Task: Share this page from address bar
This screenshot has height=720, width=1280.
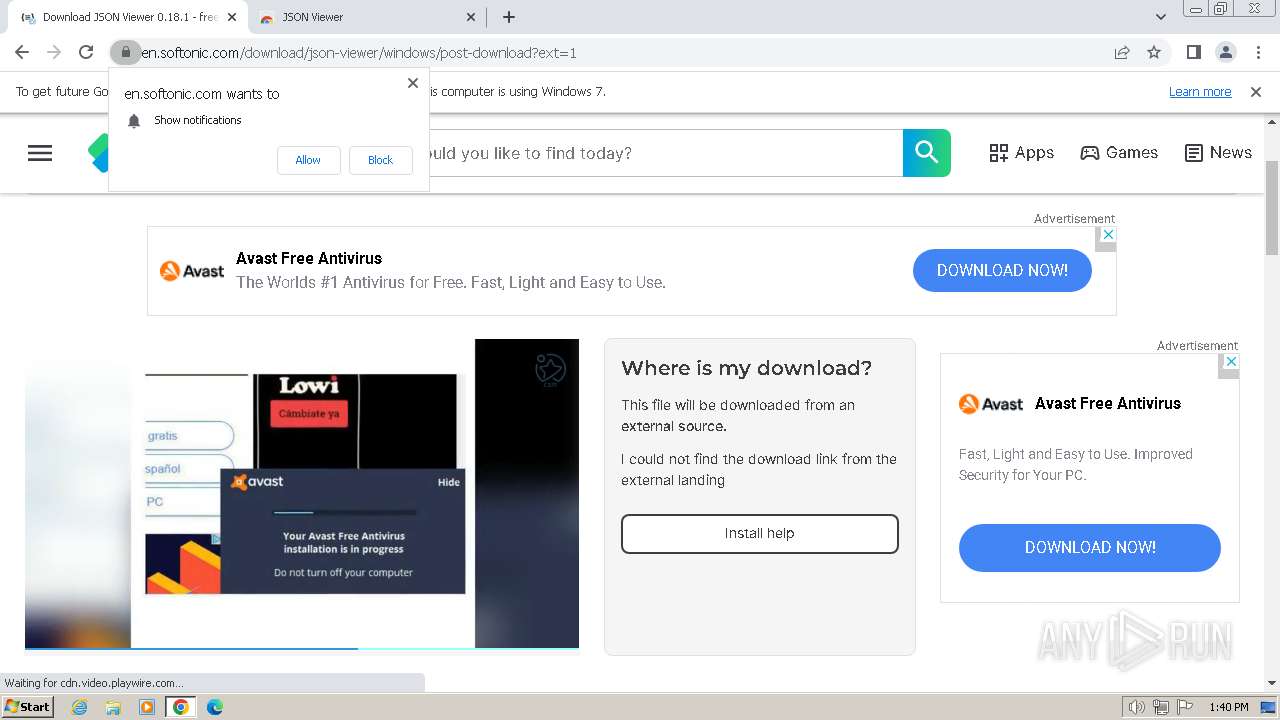Action: tap(1122, 52)
